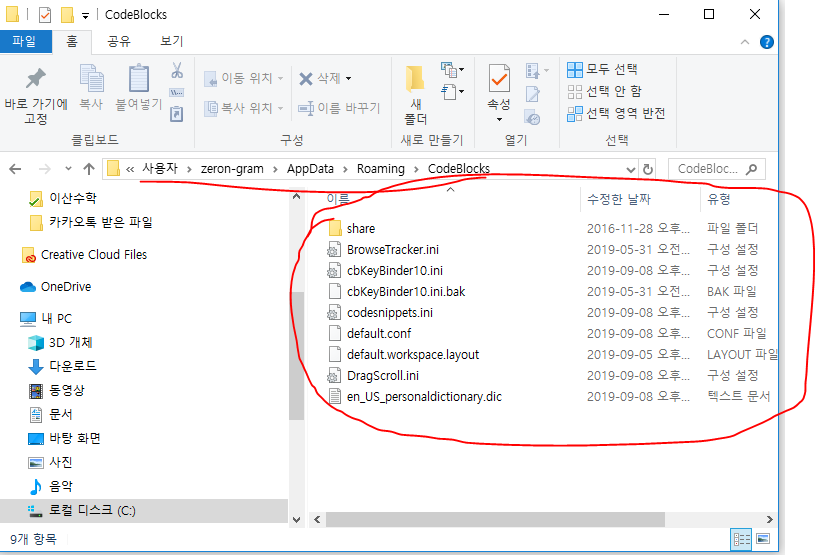Image resolution: width=815 pixels, height=555 pixels.
Task: Select 내 PC in navigation pane
Action: [x=56, y=319]
